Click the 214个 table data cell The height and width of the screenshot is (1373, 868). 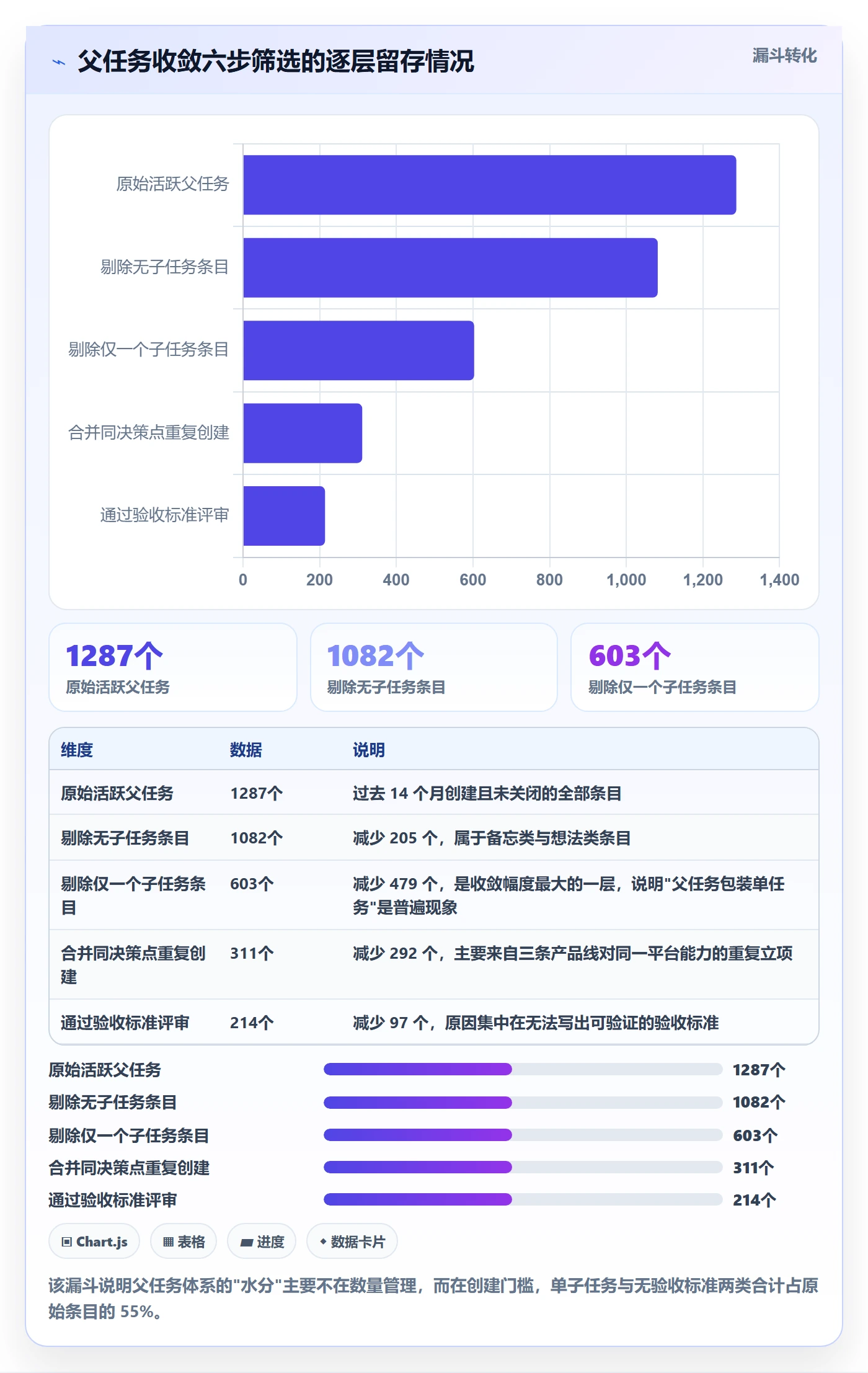[x=252, y=1023]
